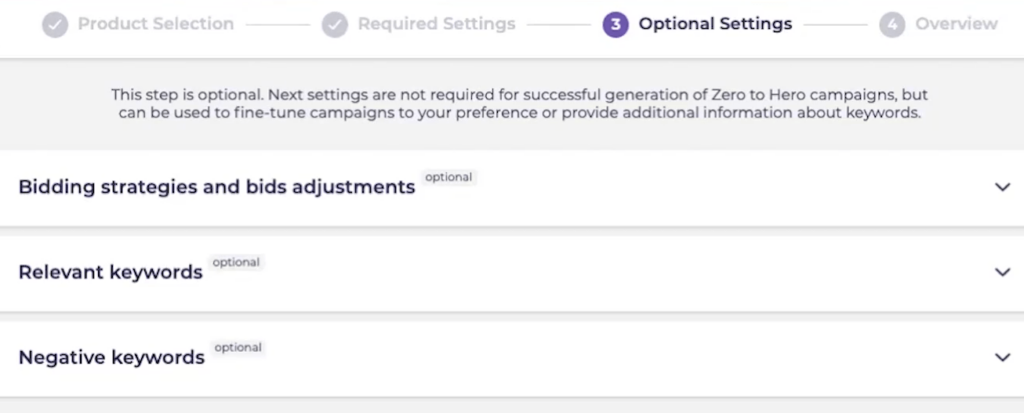Image resolution: width=1024 pixels, height=413 pixels.
Task: Click the Required Settings checkmark icon
Action: click(334, 25)
